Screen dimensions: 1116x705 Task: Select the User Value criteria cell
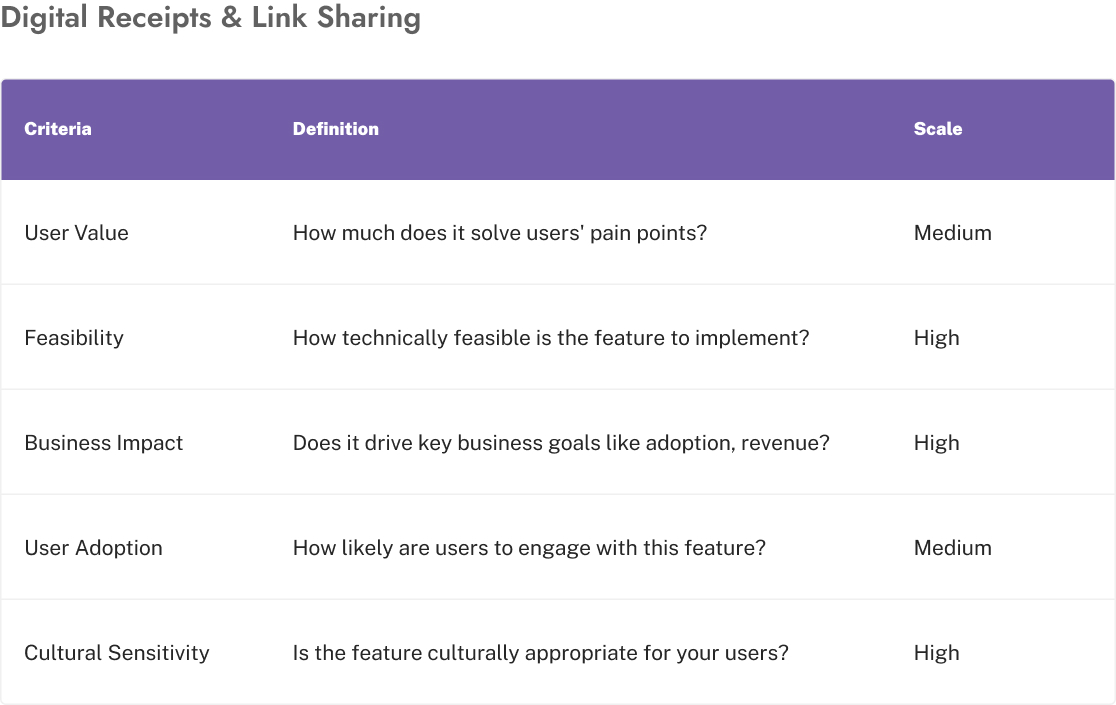[77, 233]
